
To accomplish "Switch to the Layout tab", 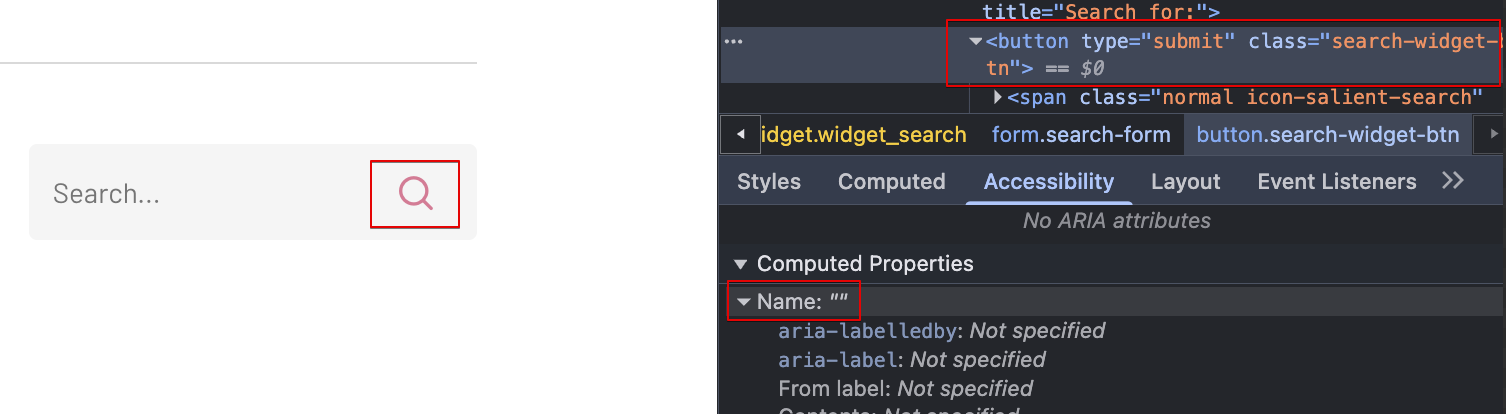I will [x=1186, y=181].
